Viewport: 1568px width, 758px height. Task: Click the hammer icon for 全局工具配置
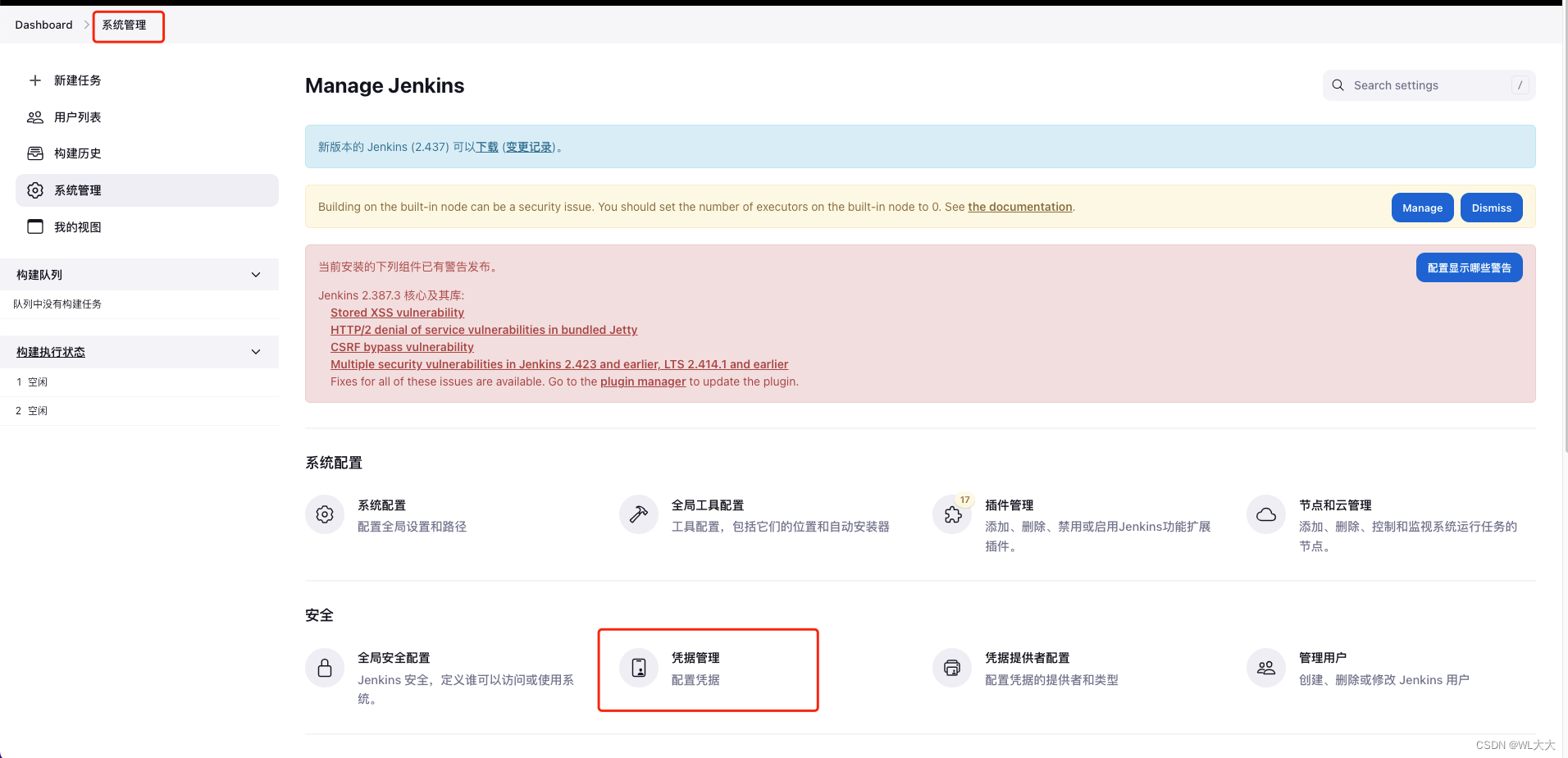click(x=639, y=514)
